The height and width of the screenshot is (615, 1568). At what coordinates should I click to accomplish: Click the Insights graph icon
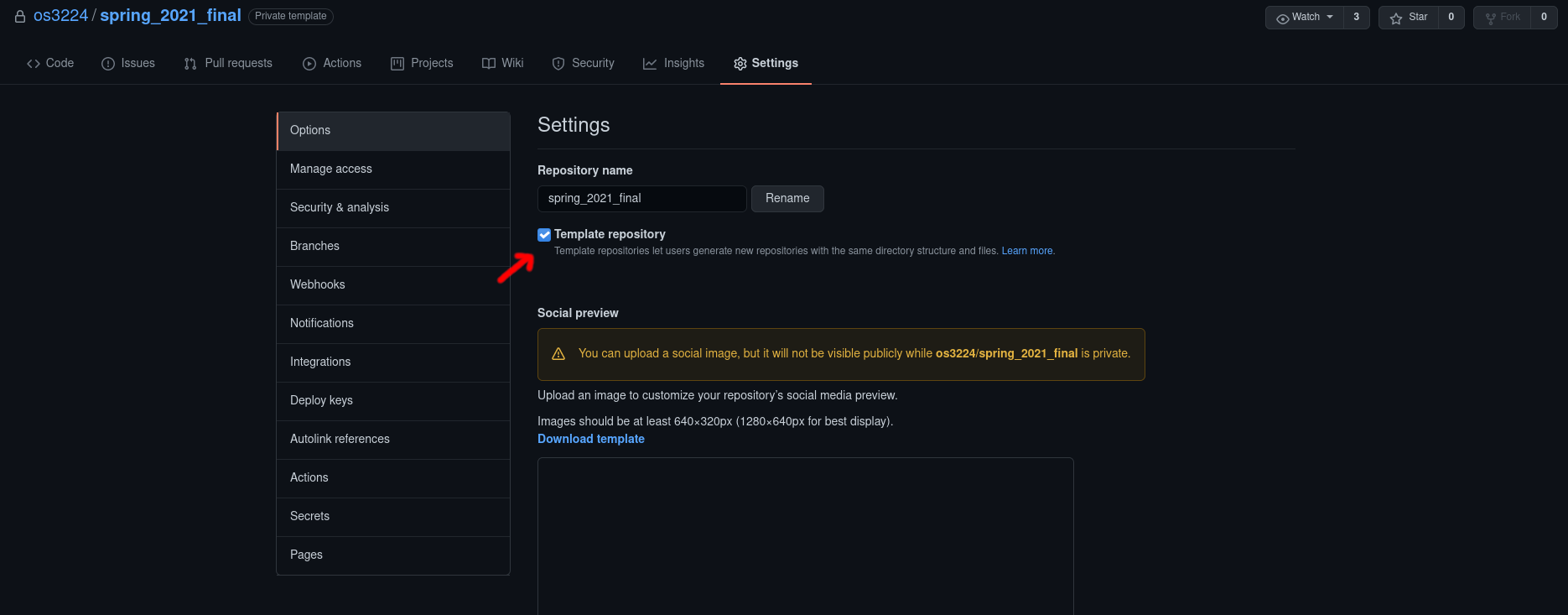[x=650, y=64]
